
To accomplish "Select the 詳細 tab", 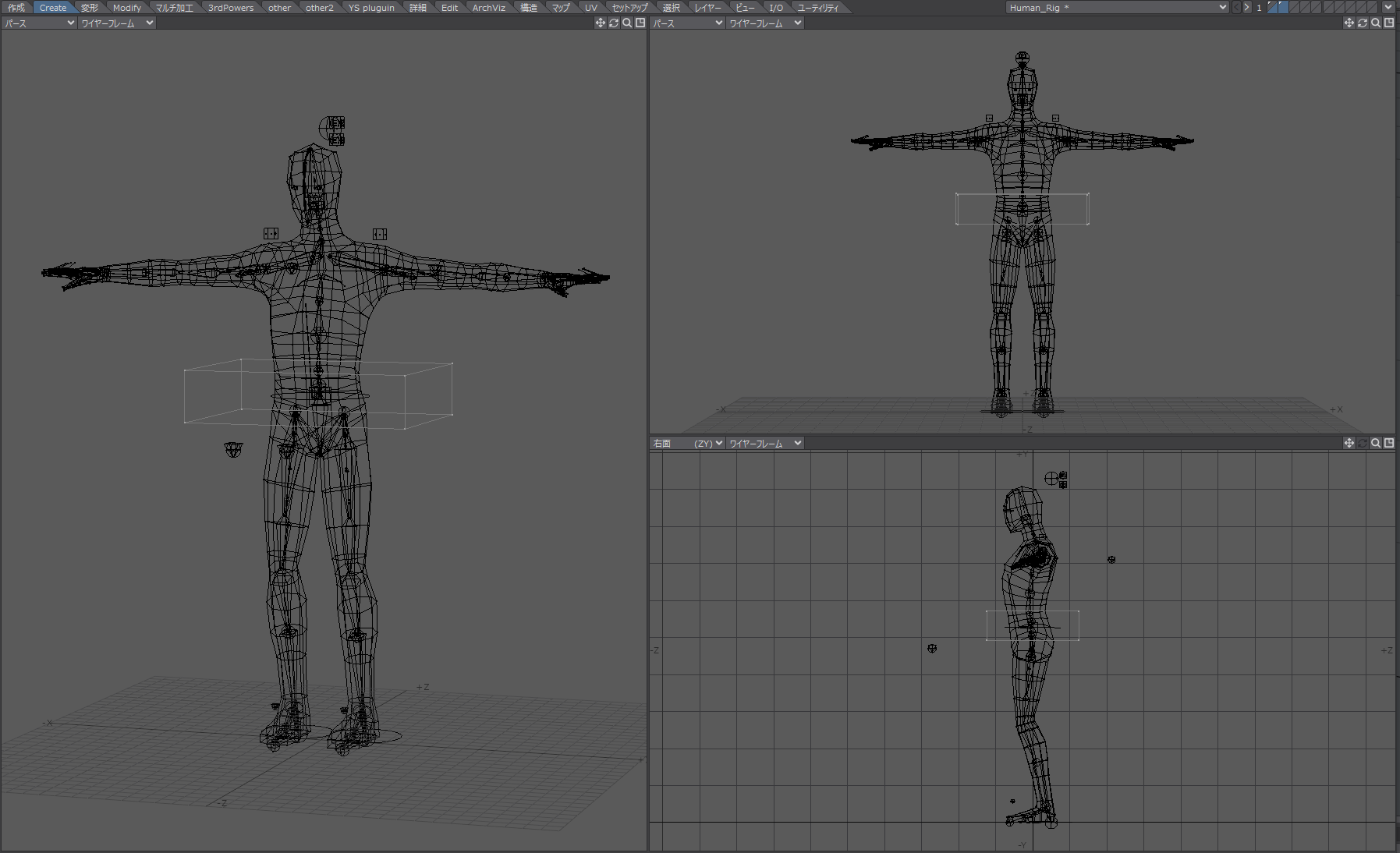I will tap(418, 8).
